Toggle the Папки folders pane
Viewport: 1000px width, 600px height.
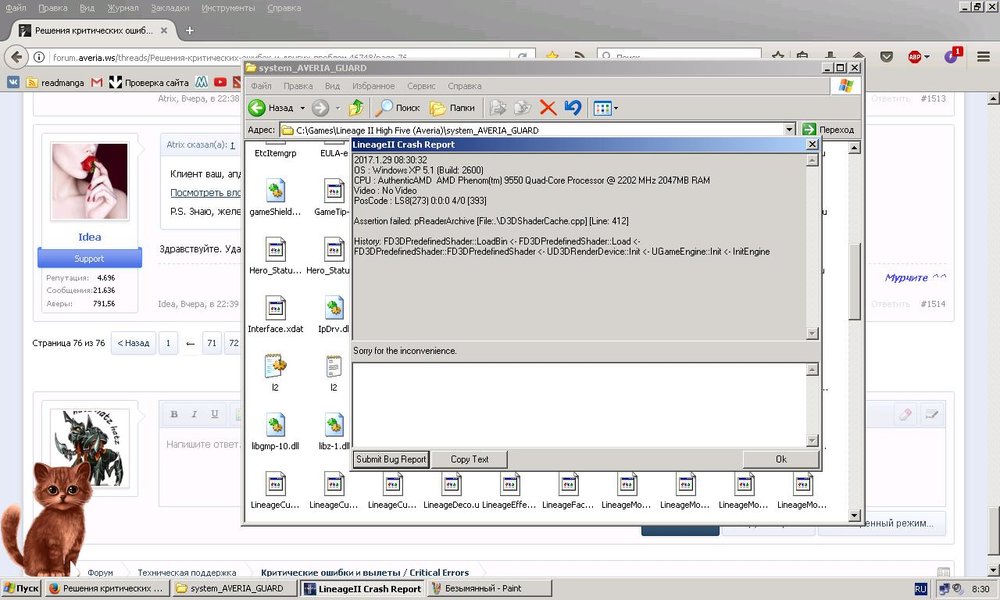(452, 107)
